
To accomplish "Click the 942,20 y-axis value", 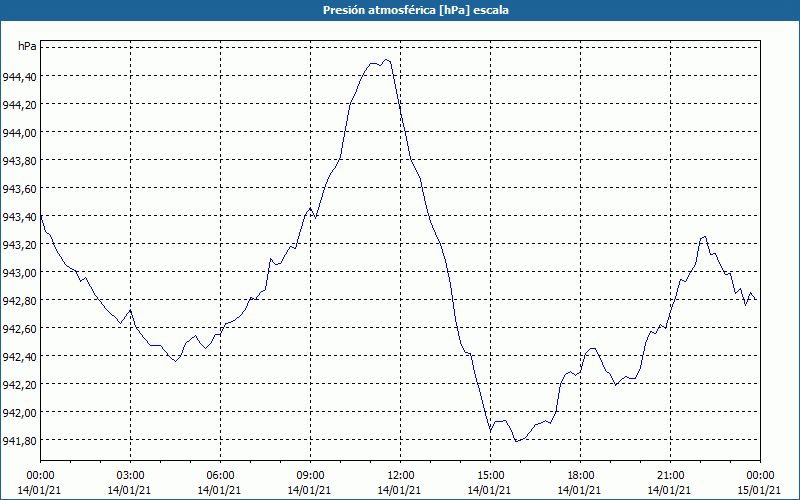I will (20, 384).
